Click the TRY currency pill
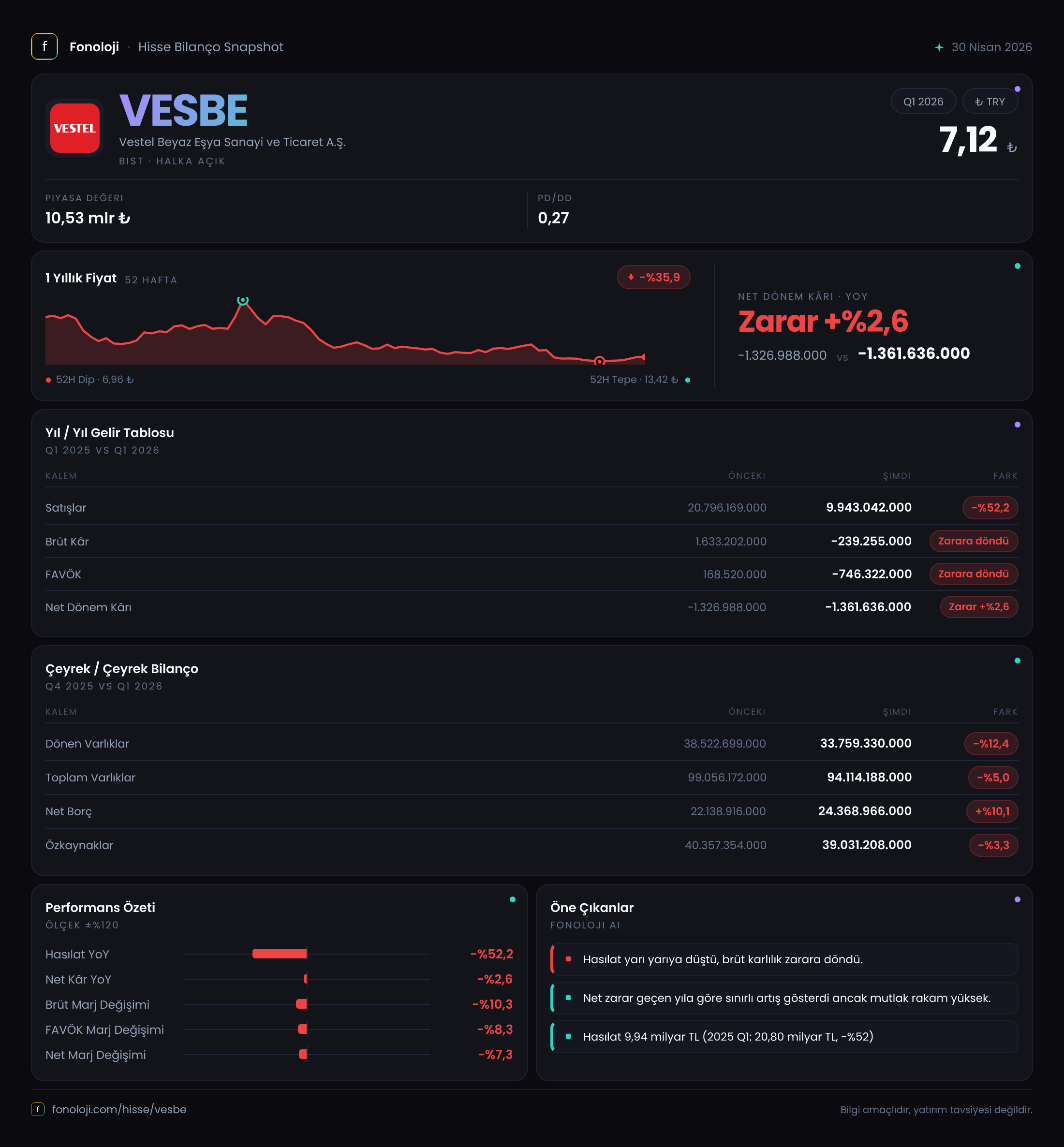Image resolution: width=1064 pixels, height=1147 pixels. click(x=990, y=101)
